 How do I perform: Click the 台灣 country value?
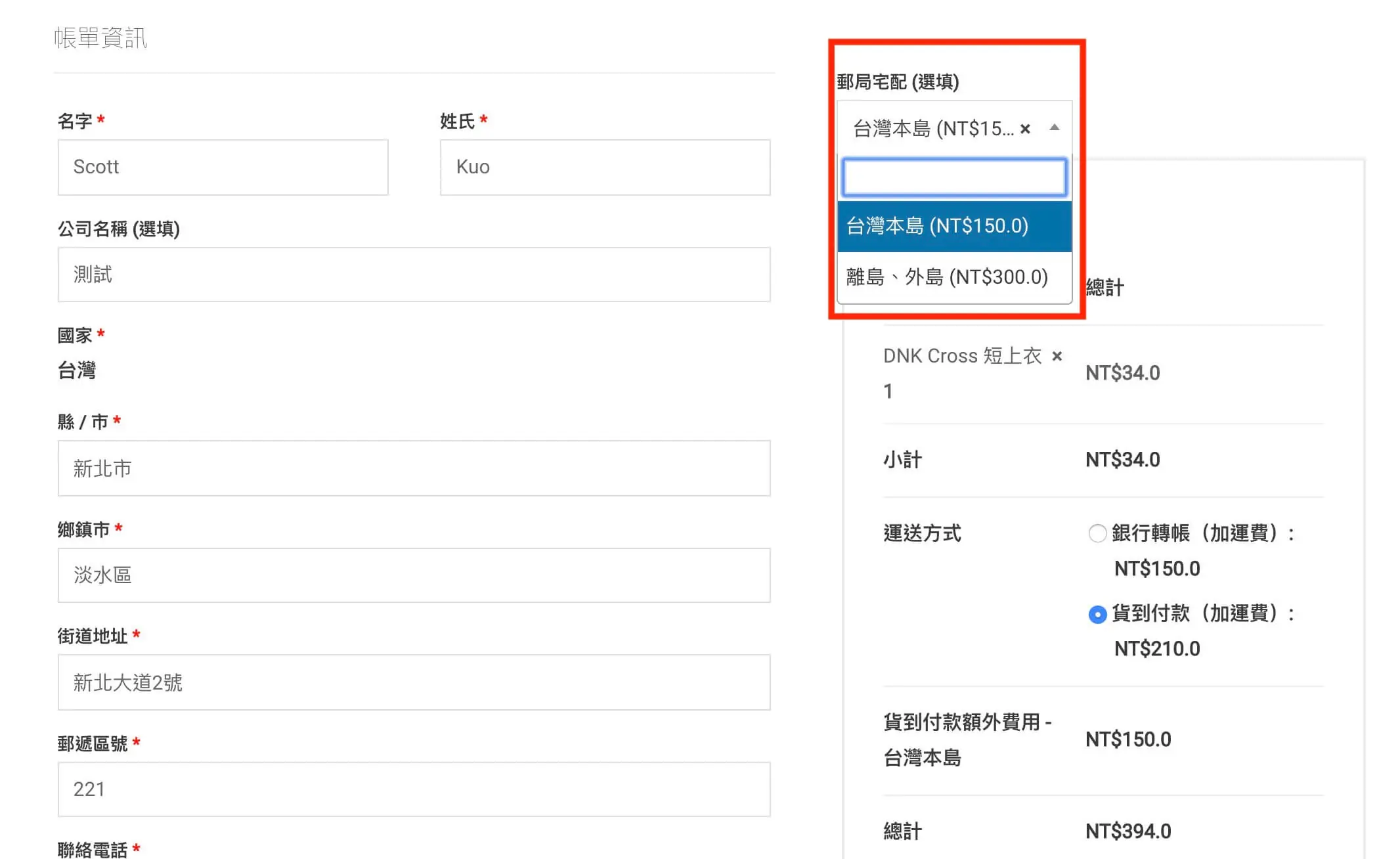pyautogui.click(x=77, y=370)
